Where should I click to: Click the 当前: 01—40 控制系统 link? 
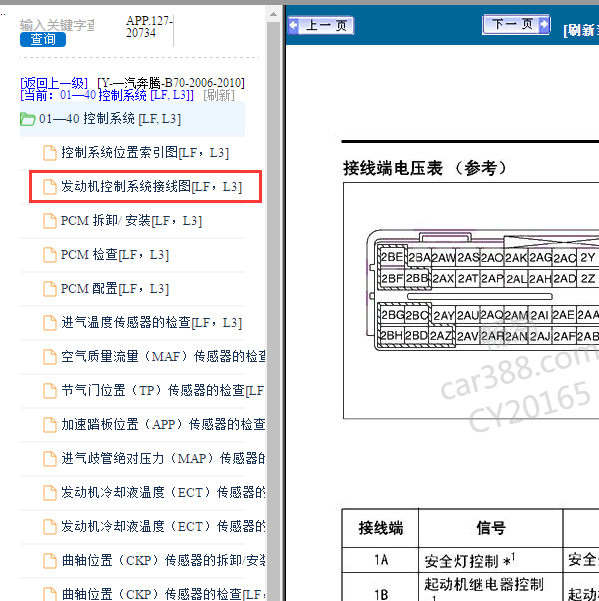(107, 95)
